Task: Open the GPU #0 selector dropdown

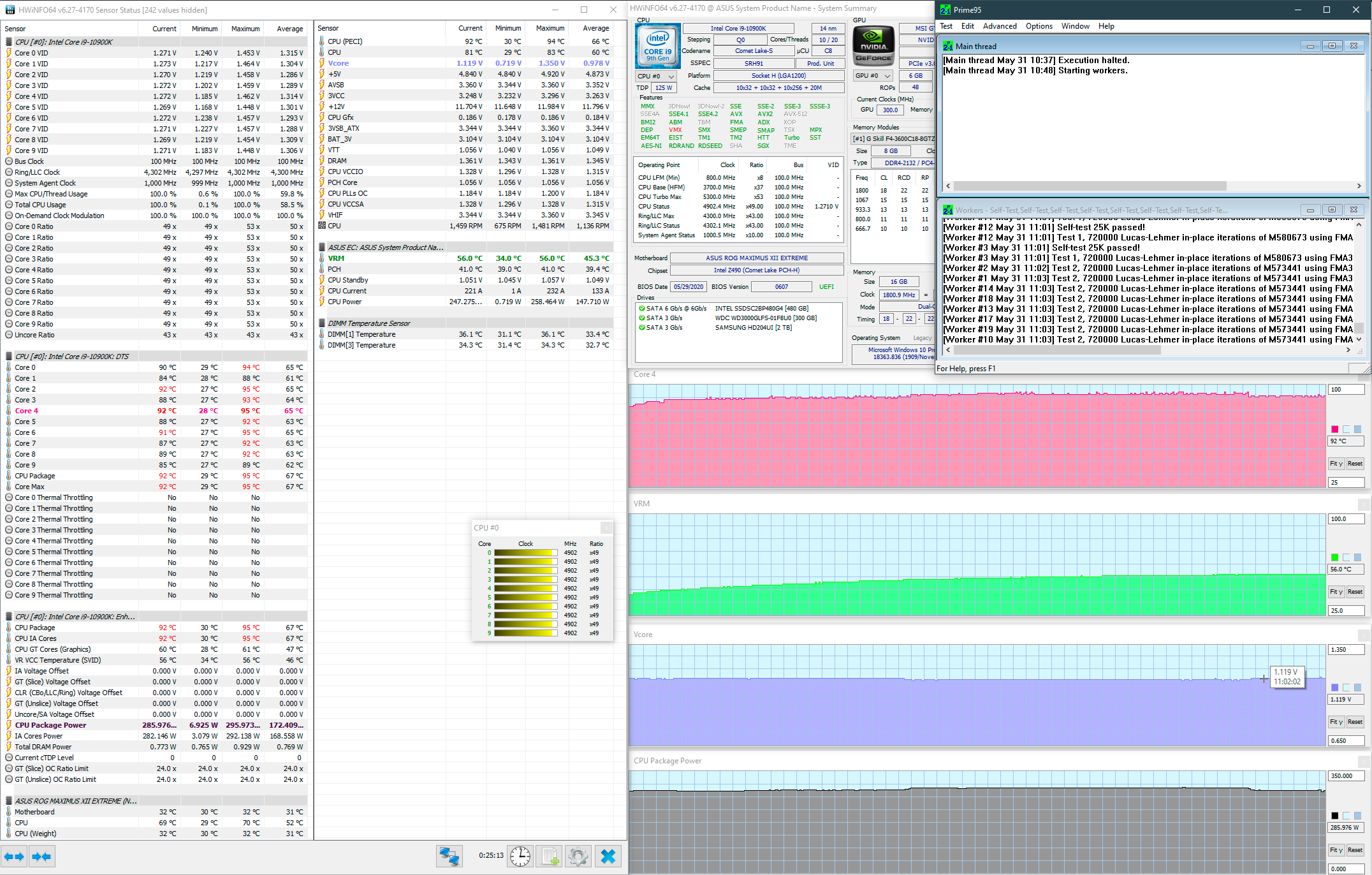Action: (x=873, y=75)
